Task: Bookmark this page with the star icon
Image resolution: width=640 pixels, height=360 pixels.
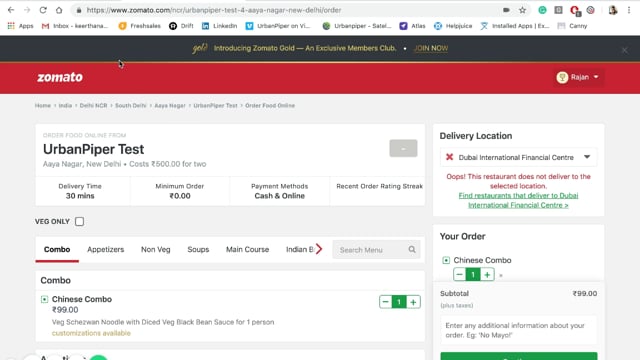Action: pyautogui.click(x=522, y=10)
